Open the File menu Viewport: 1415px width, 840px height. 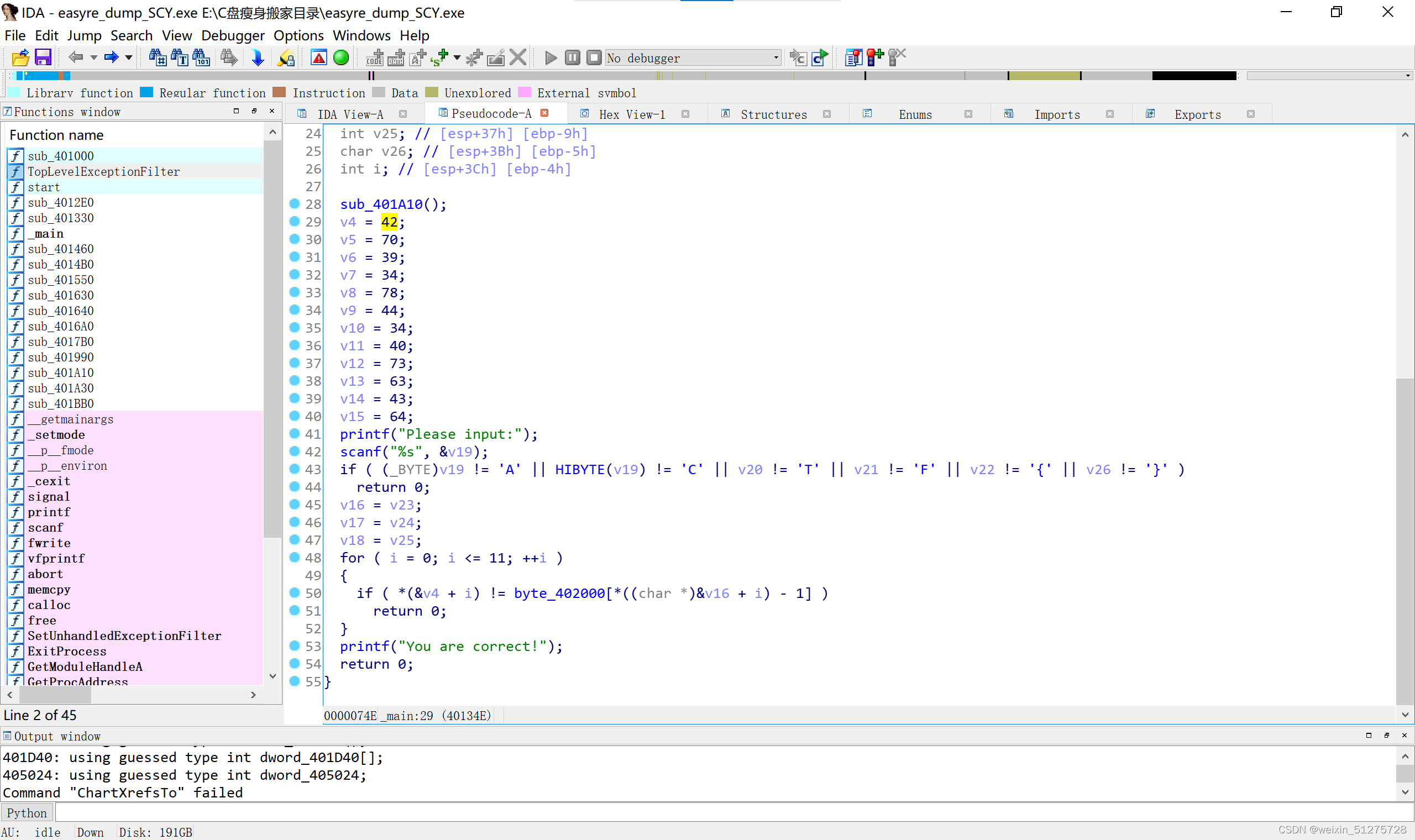(x=15, y=35)
